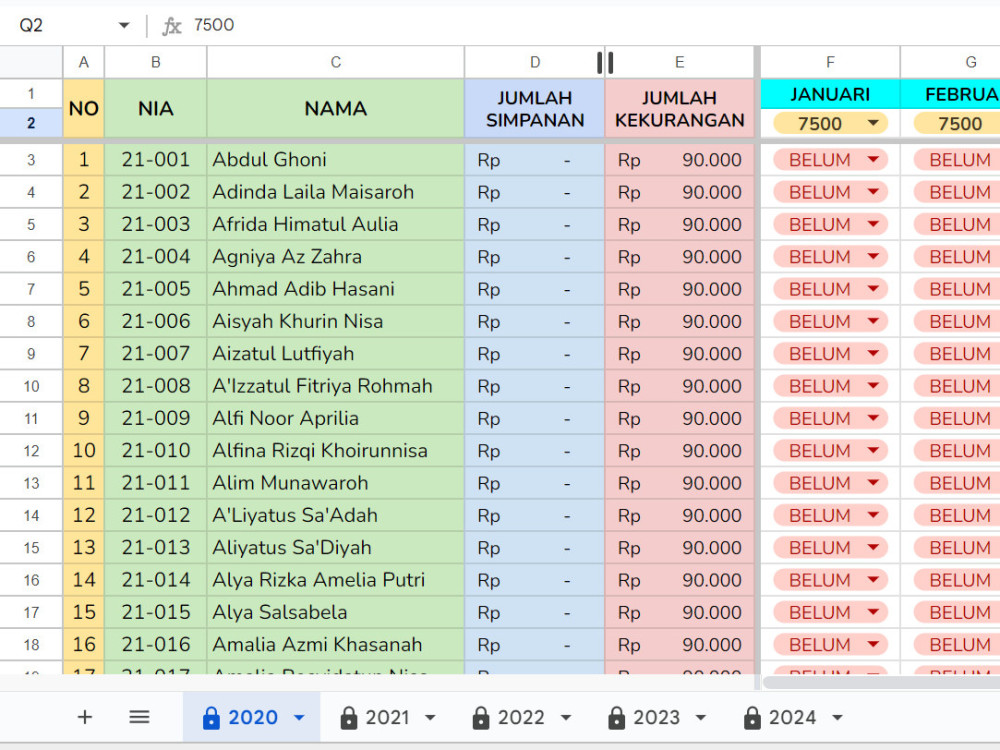
Task: Click the JANUARI header cell
Action: (830, 94)
